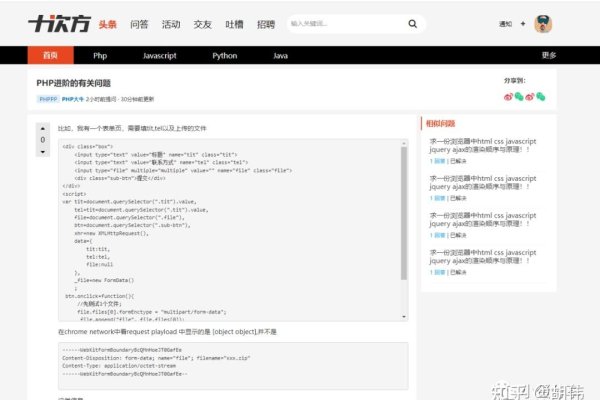
Task: Select the Java category tab
Action: point(280,56)
